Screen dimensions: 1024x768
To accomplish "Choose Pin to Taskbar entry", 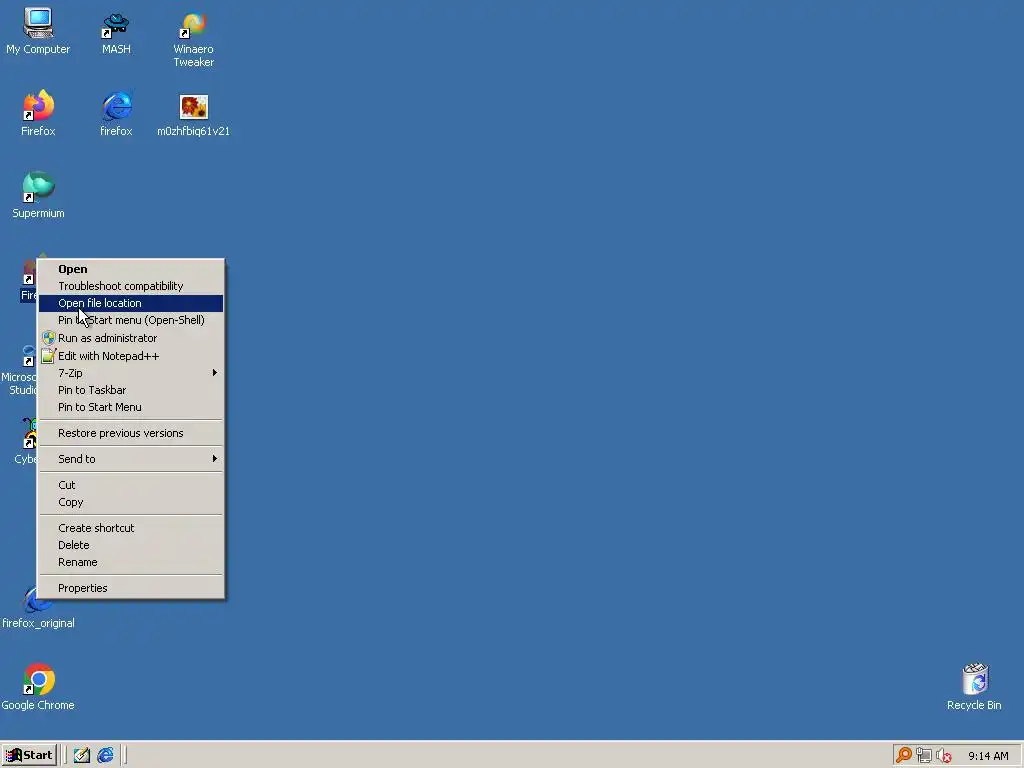I will [131, 390].
